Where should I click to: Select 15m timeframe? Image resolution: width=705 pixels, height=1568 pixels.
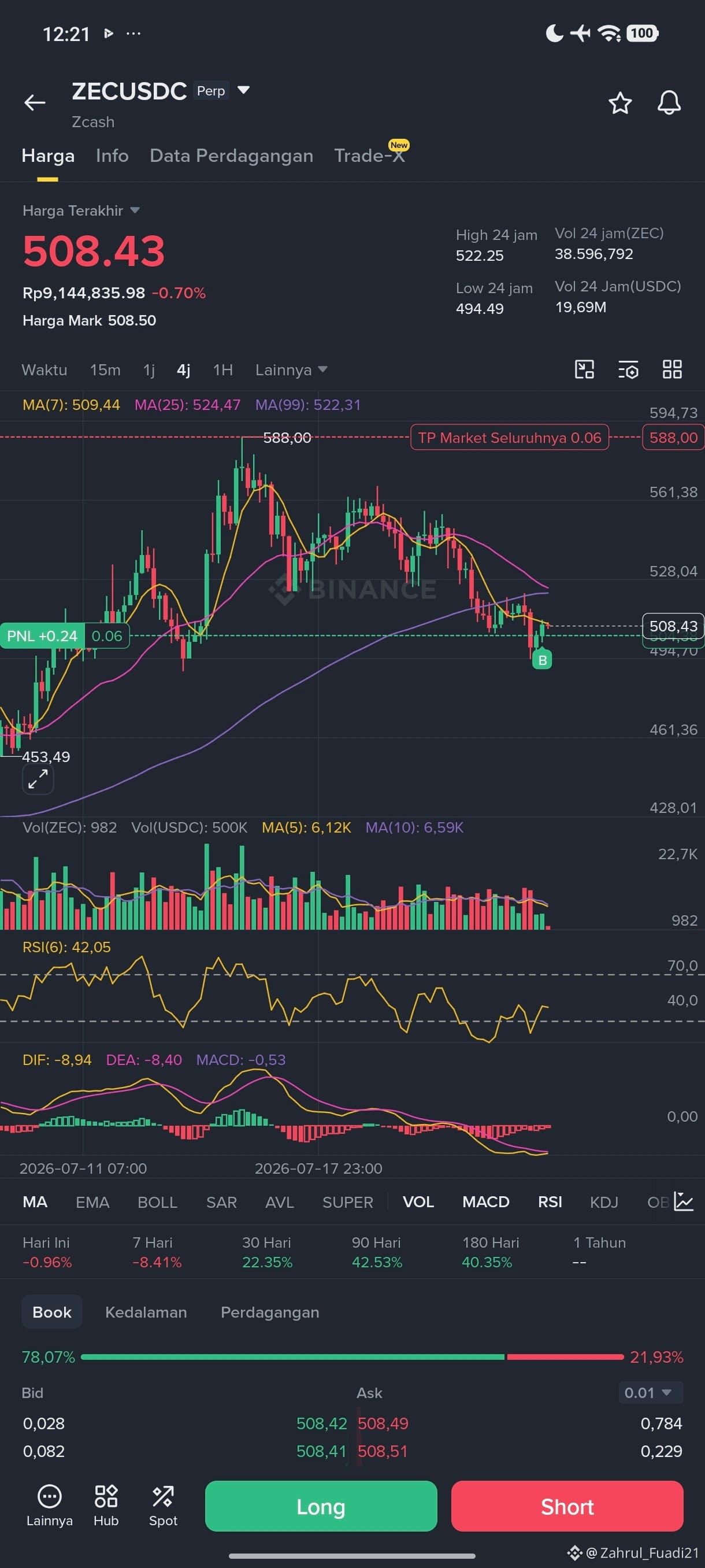click(x=105, y=369)
